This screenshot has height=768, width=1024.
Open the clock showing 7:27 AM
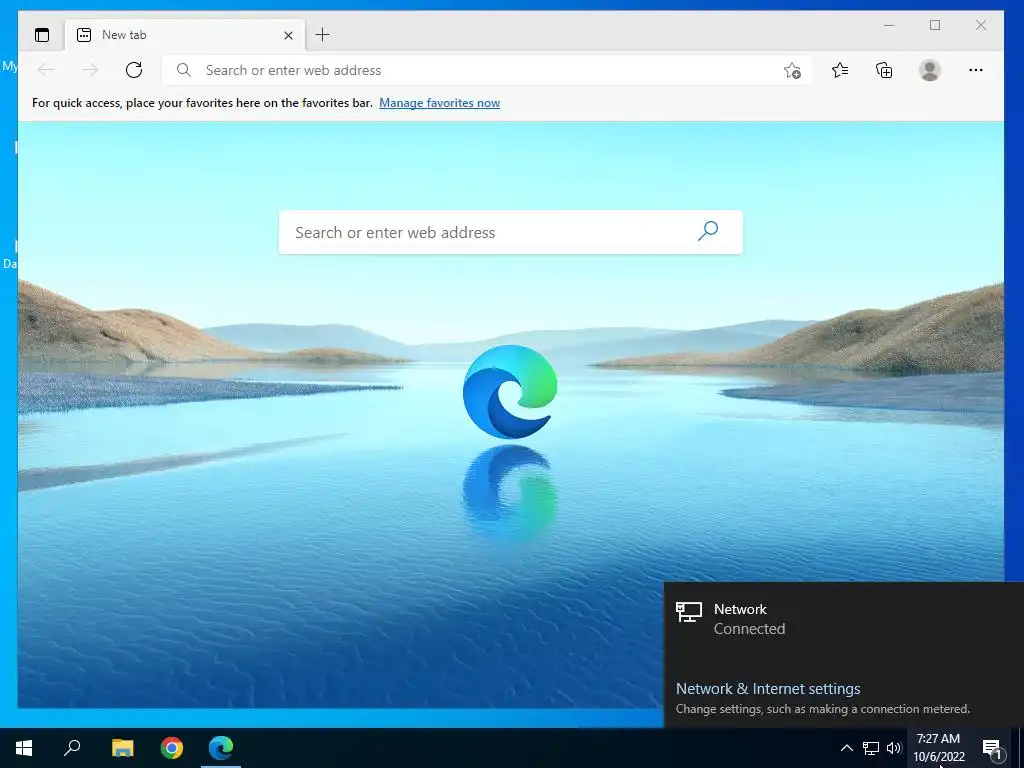(938, 748)
